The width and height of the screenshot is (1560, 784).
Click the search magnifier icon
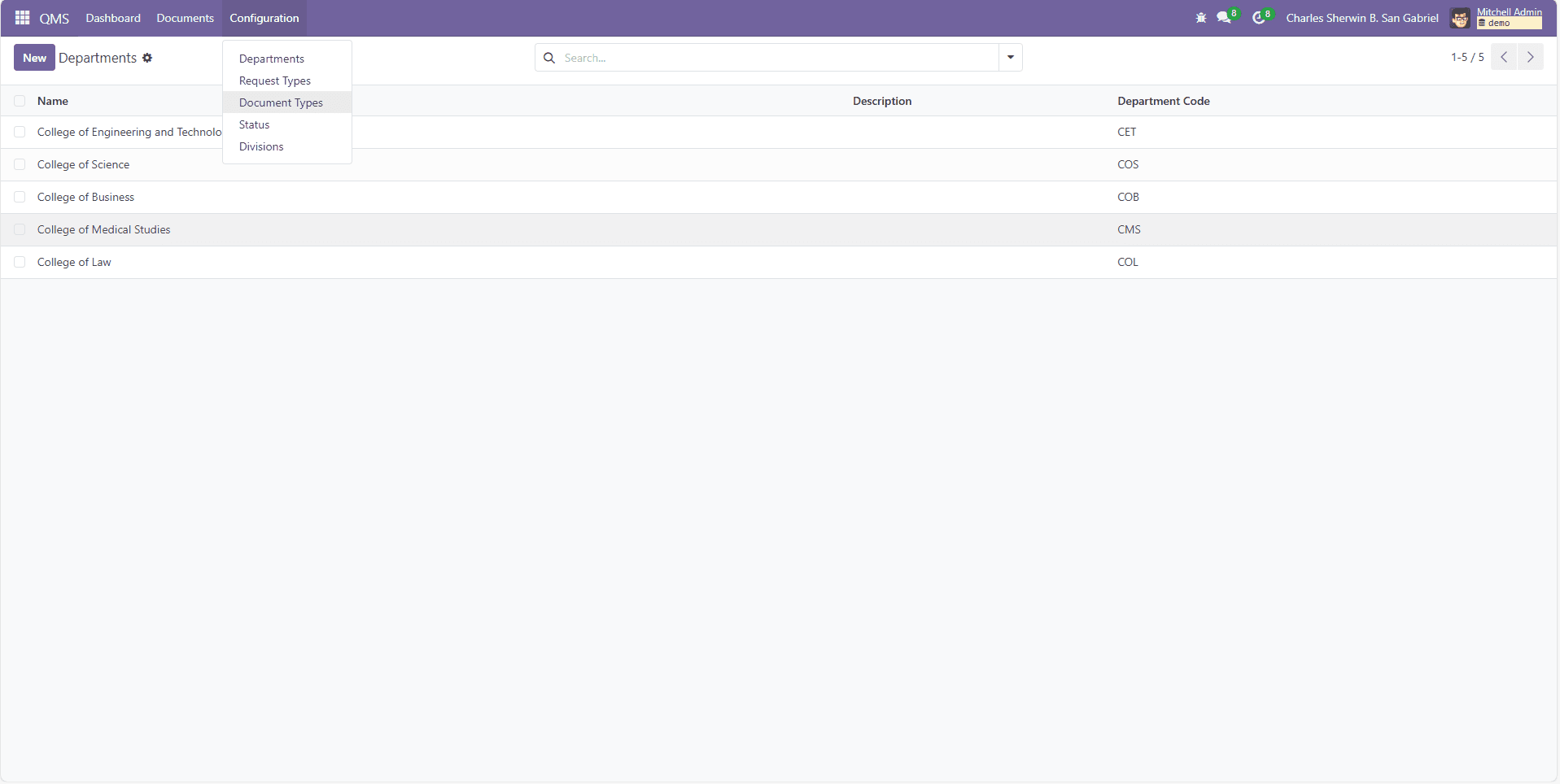(x=549, y=58)
